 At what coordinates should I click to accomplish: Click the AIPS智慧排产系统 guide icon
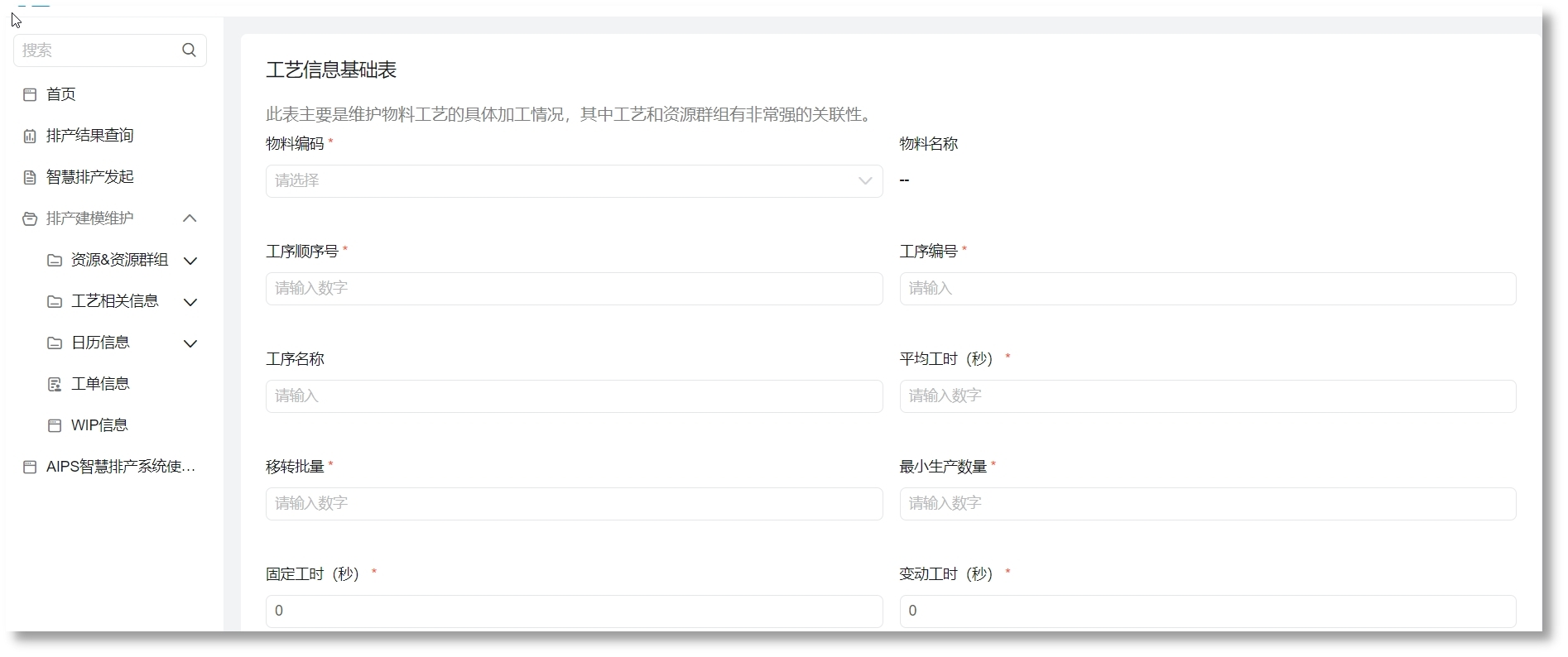[x=30, y=467]
